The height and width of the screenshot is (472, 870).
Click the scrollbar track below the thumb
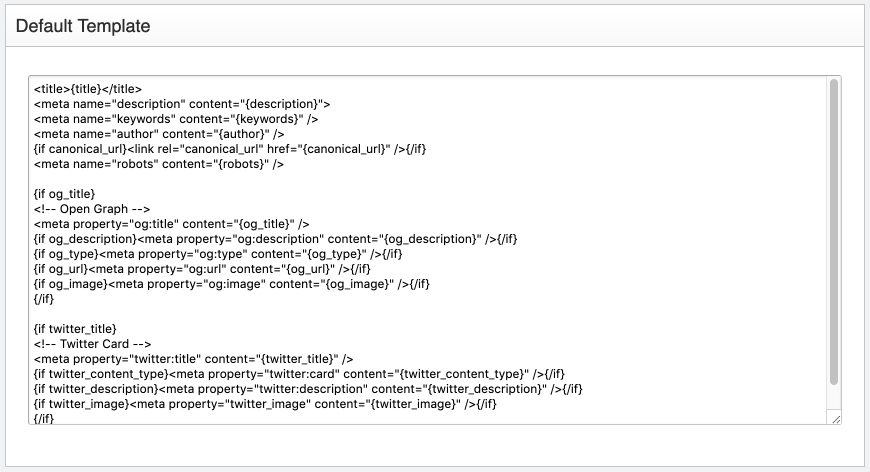(x=833, y=398)
